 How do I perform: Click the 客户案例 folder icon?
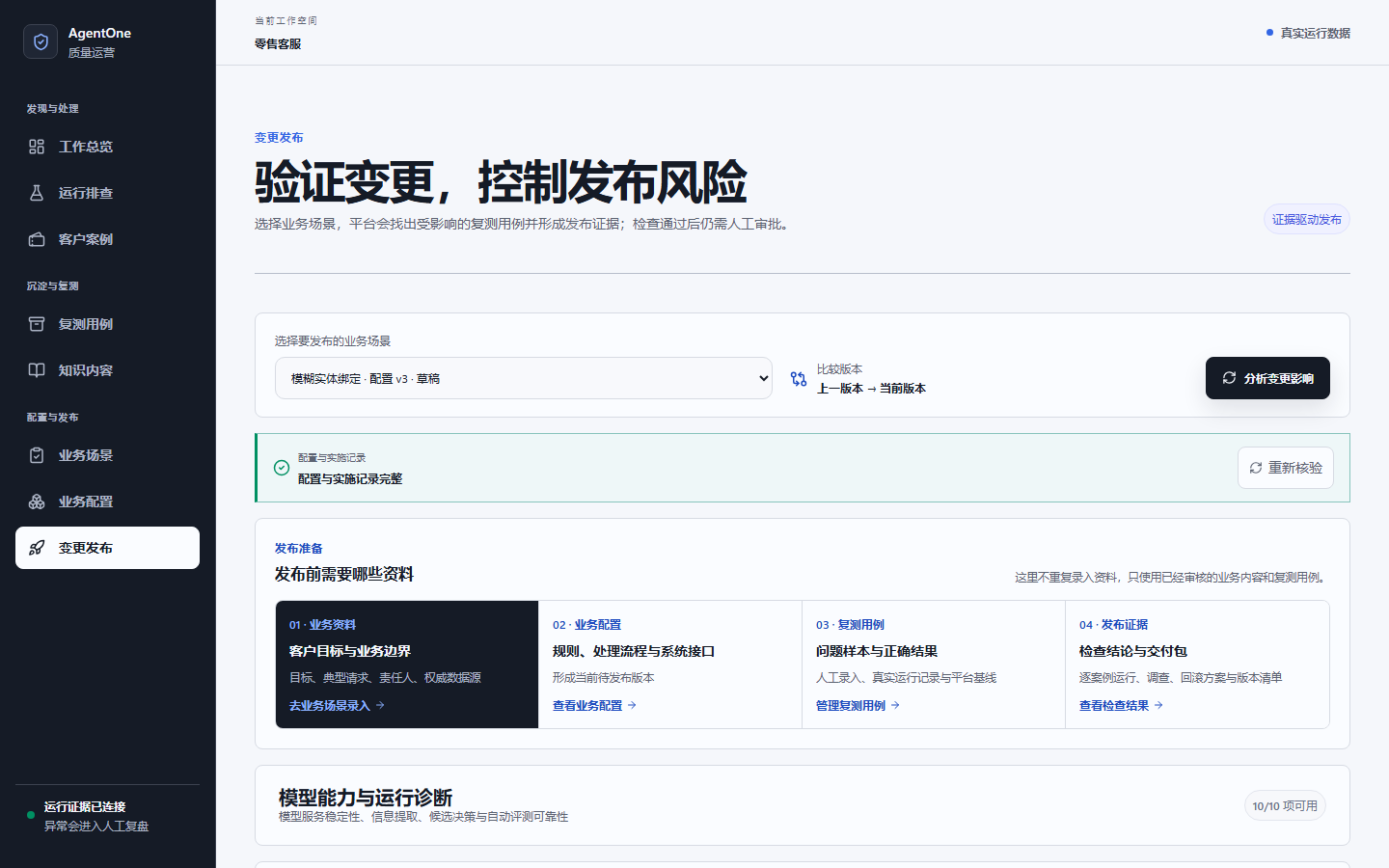[x=37, y=239]
